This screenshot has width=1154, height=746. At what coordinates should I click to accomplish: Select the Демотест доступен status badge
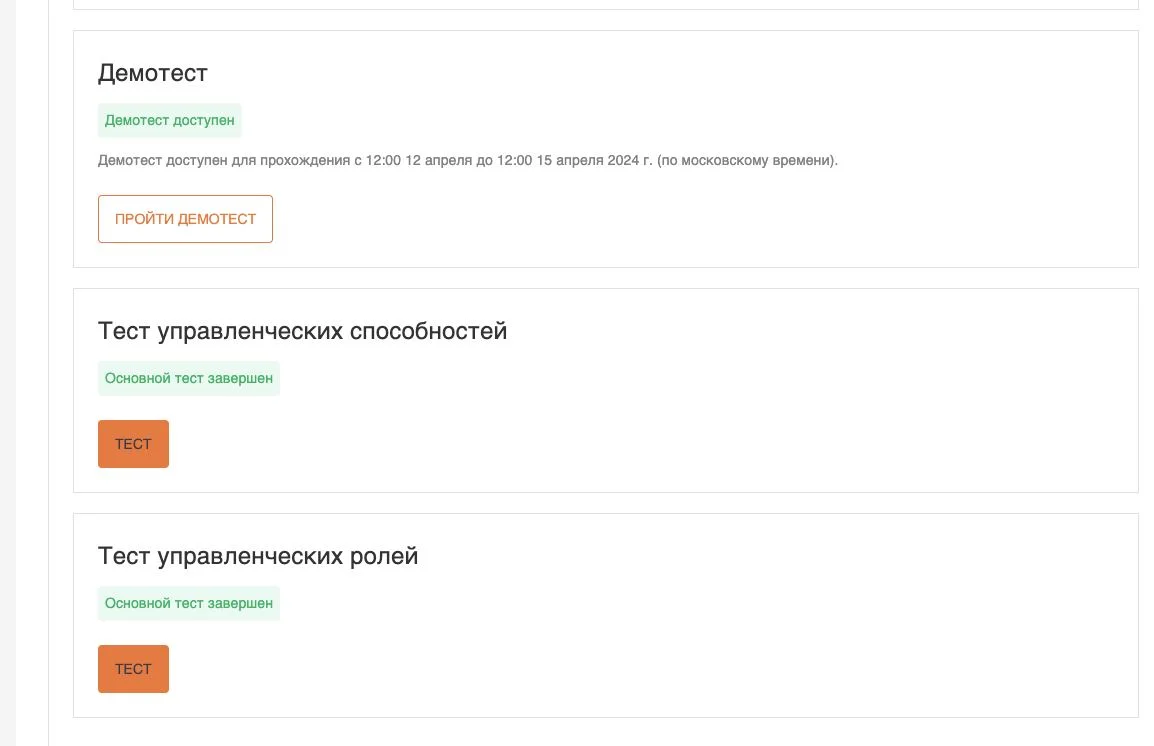170,120
